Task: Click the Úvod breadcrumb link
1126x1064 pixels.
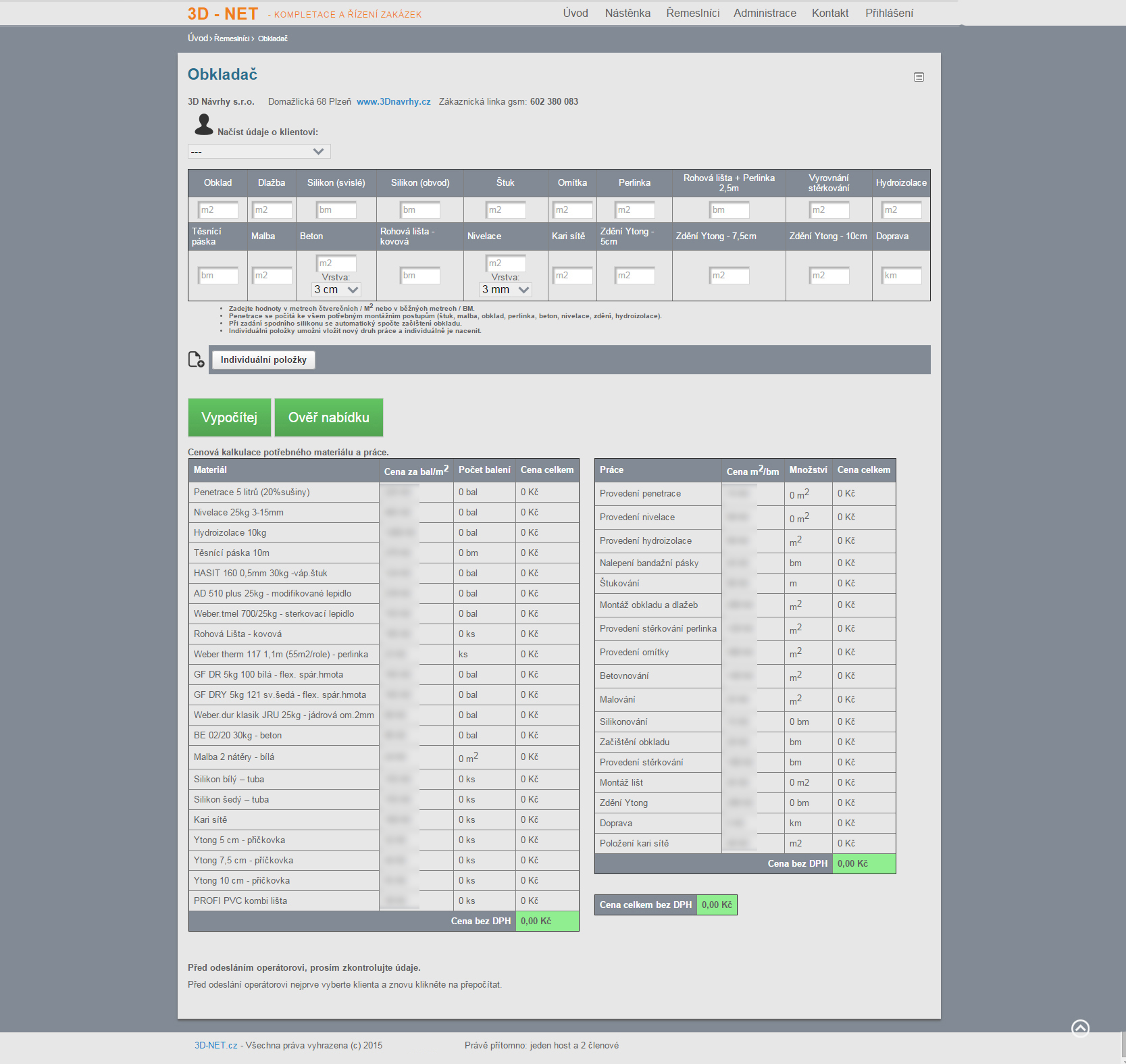Action: pyautogui.click(x=197, y=39)
